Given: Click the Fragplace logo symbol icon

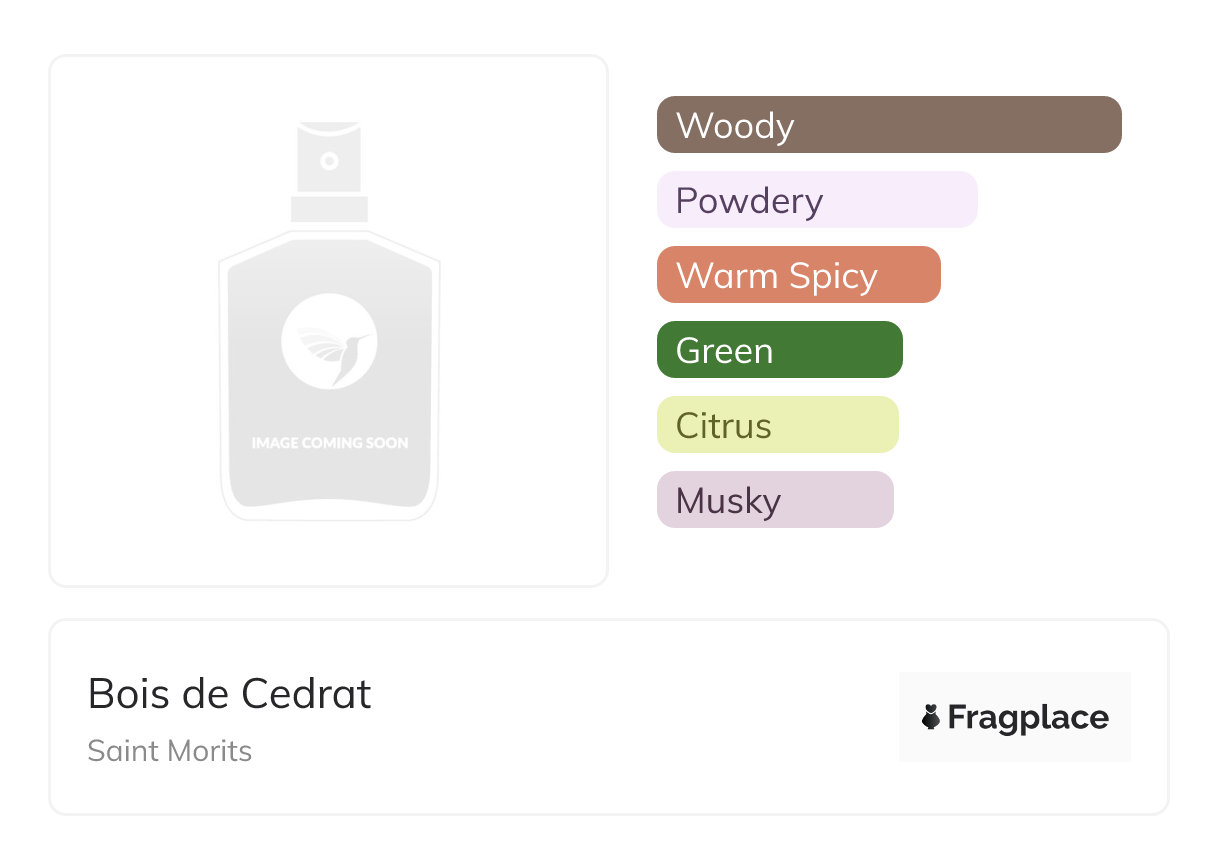Looking at the screenshot, I should pos(931,717).
